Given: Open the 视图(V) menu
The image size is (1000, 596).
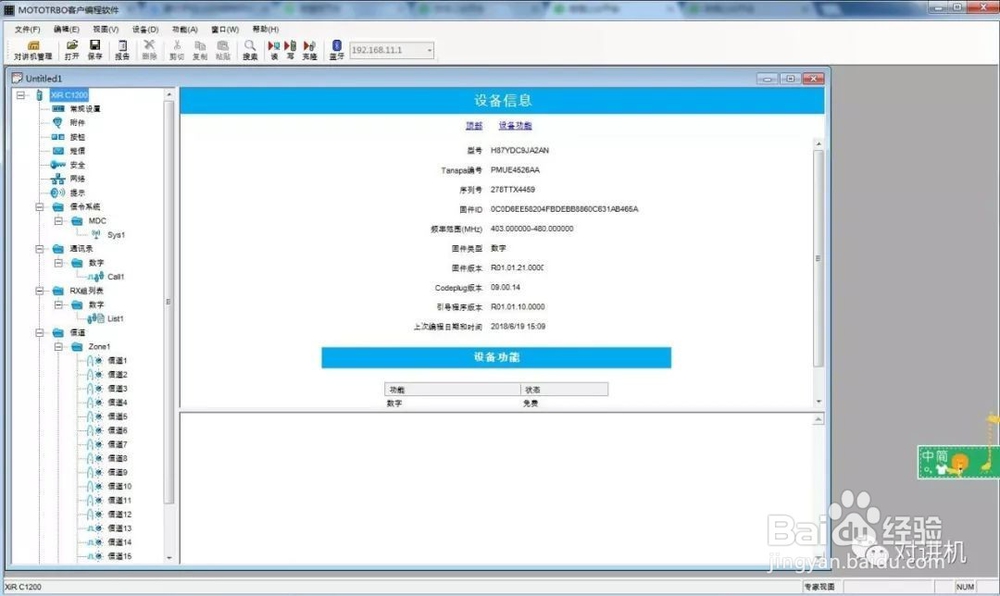Looking at the screenshot, I should [106, 29].
